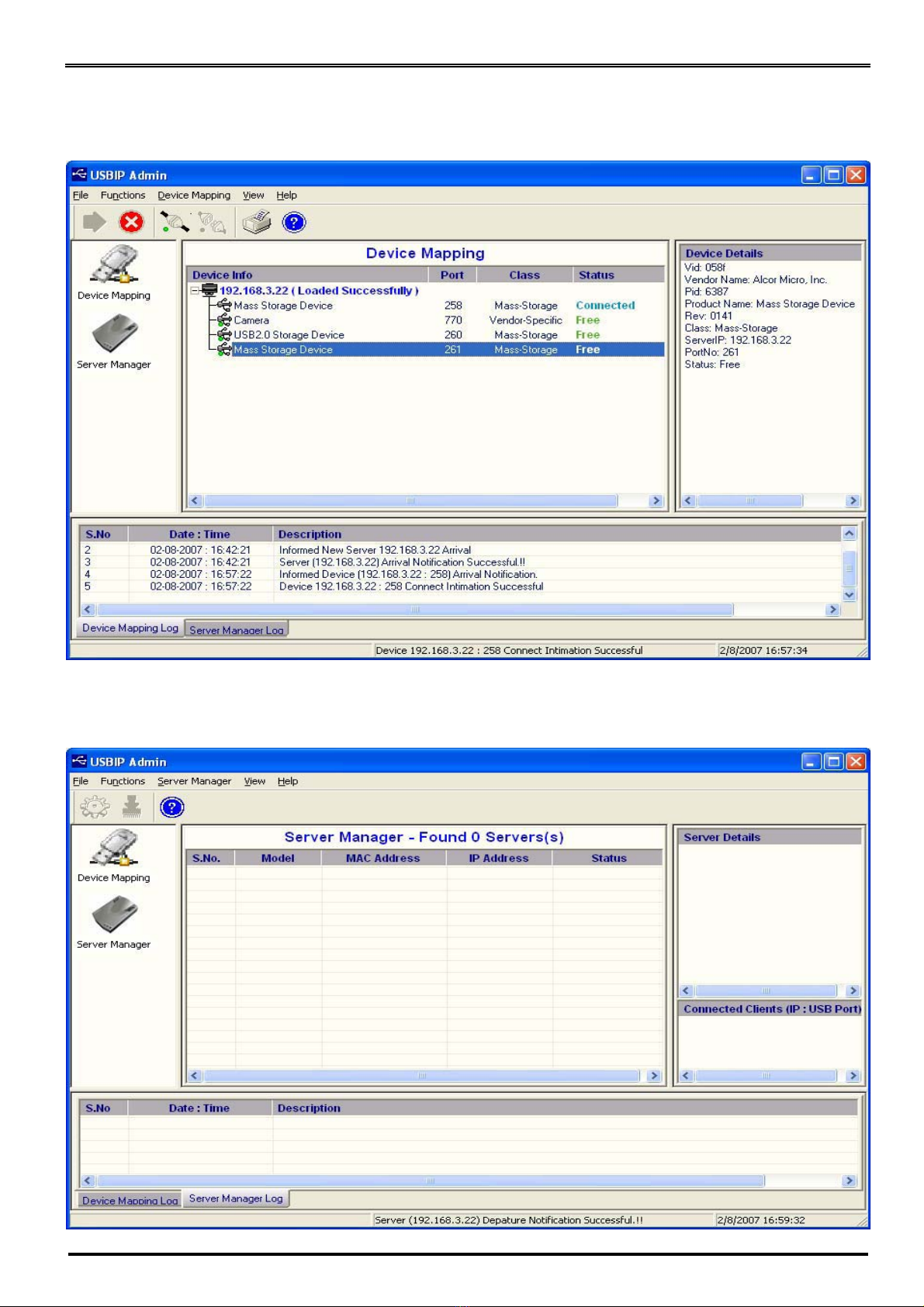This screenshot has height=1307, width=924.
Task: Click Status header in Device Mapping list
Action: (618, 275)
